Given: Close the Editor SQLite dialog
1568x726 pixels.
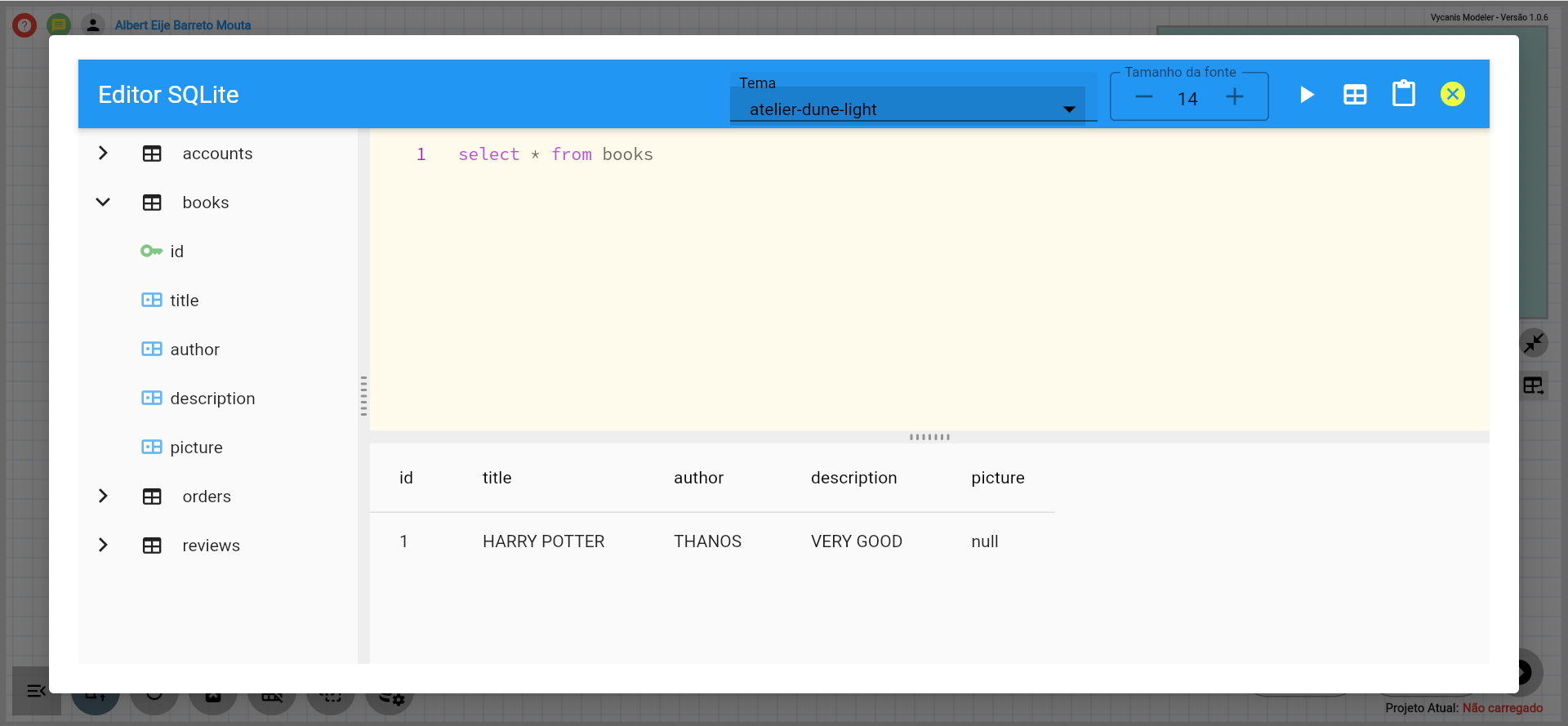Looking at the screenshot, I should (1453, 94).
